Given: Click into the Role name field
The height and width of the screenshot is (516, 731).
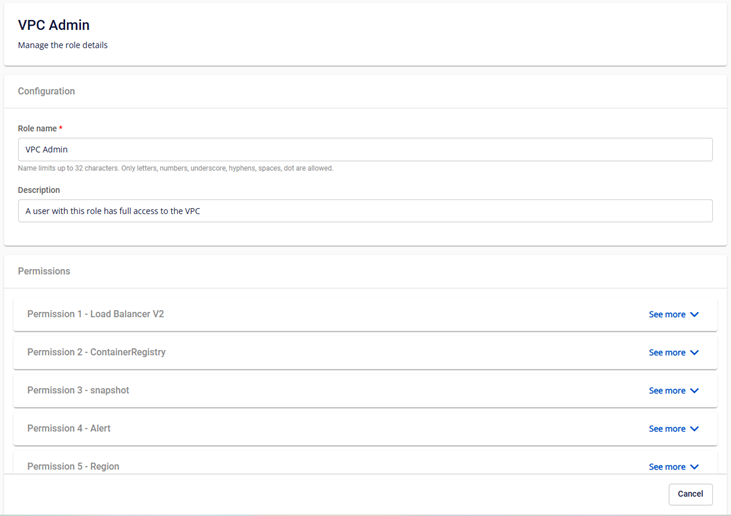Looking at the screenshot, I should pos(365,149).
